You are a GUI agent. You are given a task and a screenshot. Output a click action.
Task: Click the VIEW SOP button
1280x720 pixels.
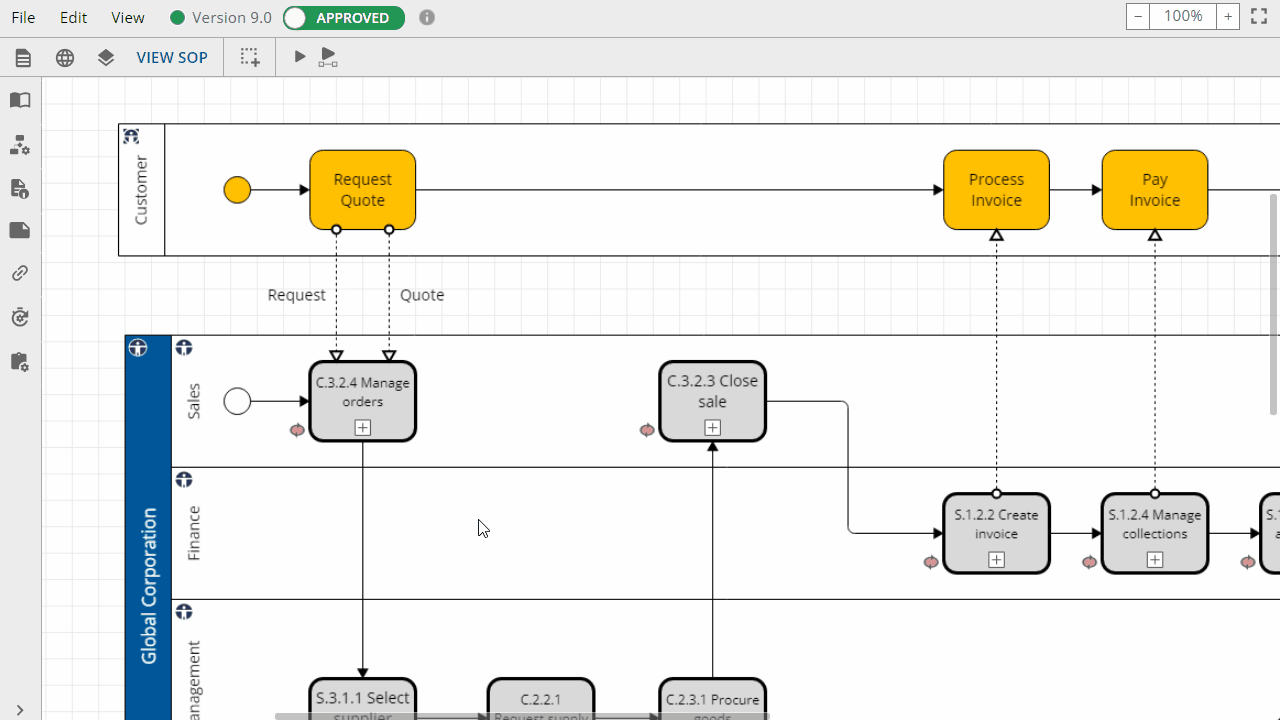[172, 58]
